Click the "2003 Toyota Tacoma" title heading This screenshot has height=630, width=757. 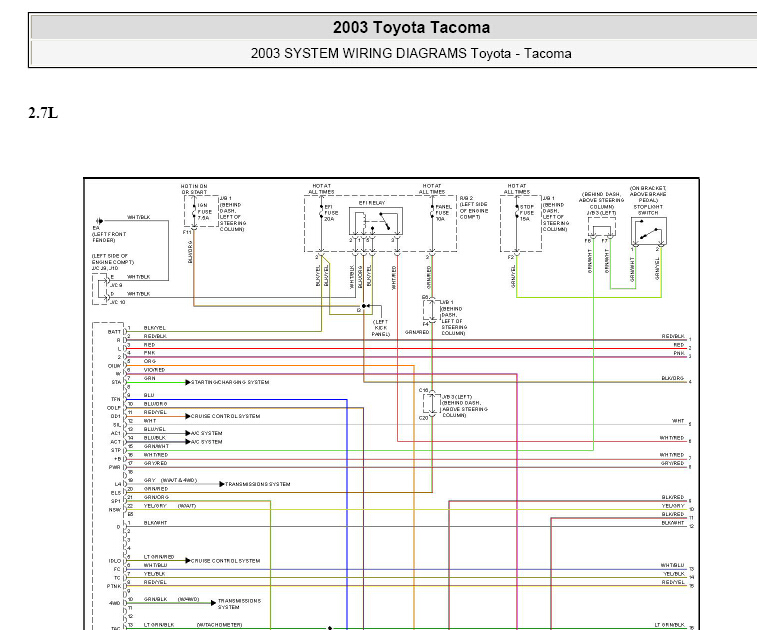tap(411, 28)
